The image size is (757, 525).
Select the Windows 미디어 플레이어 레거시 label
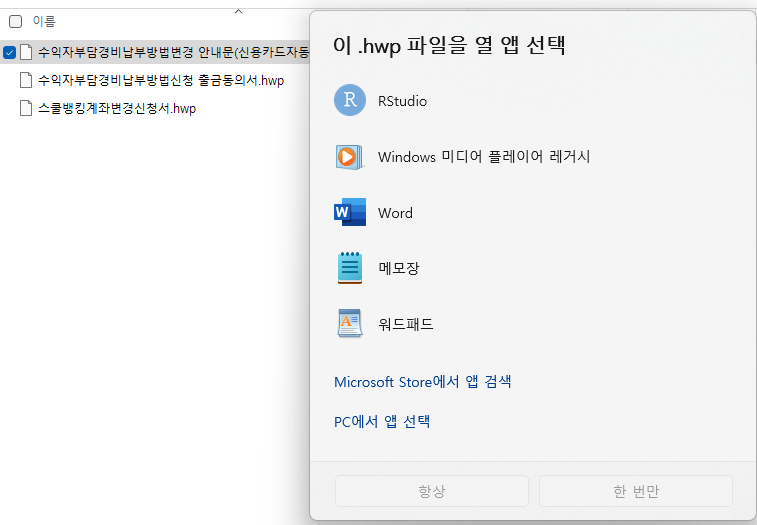tap(484, 156)
